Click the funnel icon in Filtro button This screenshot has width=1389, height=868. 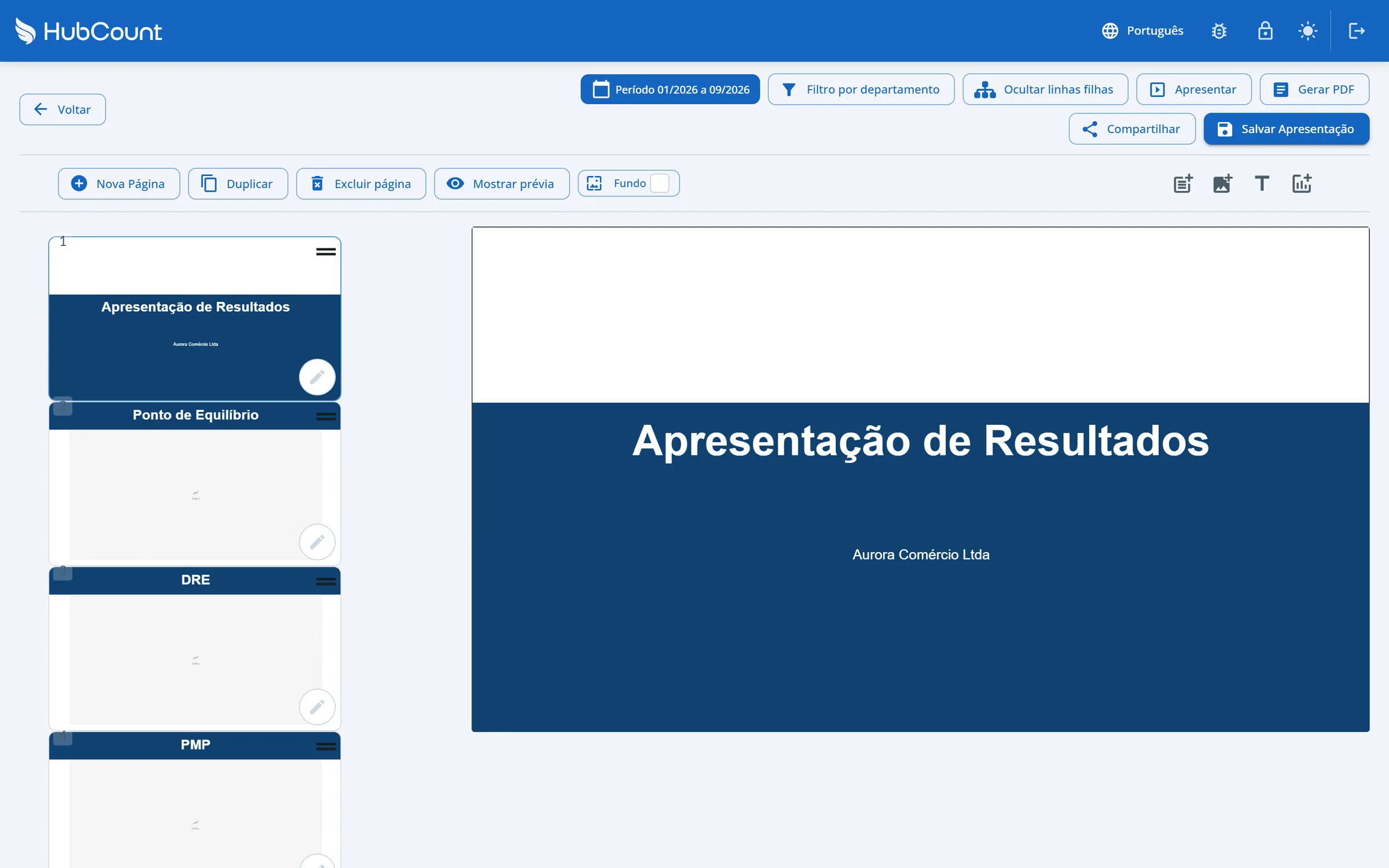pyautogui.click(x=788, y=90)
